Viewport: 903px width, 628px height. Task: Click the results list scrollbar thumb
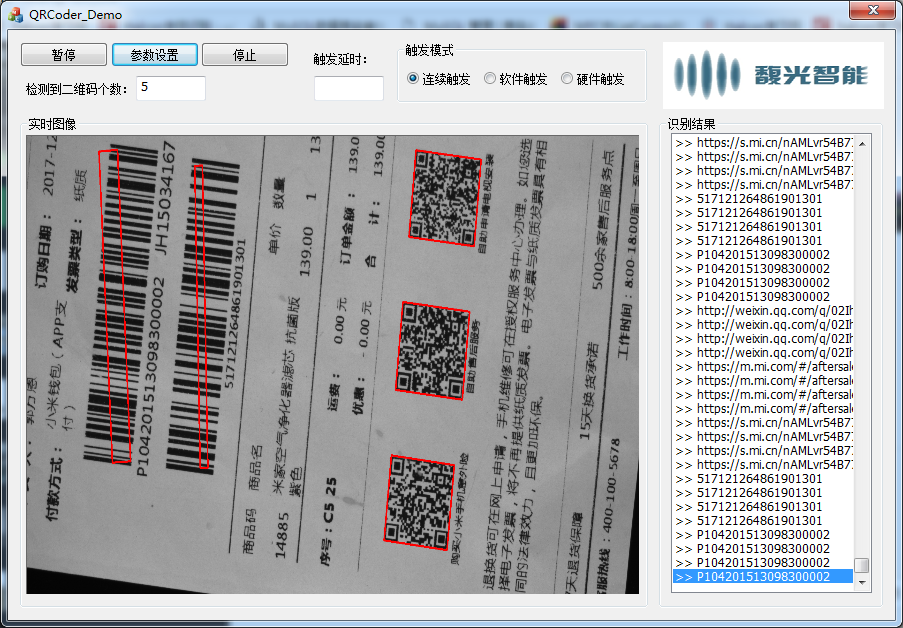[862, 565]
